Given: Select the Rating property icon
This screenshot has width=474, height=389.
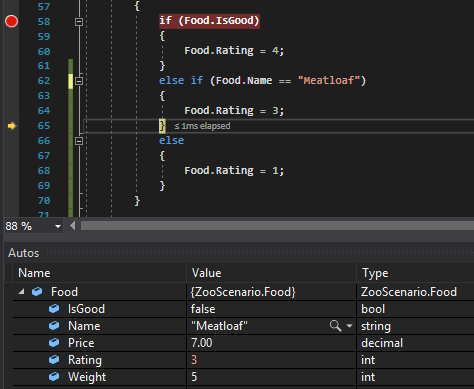Looking at the screenshot, I should coord(54,360).
